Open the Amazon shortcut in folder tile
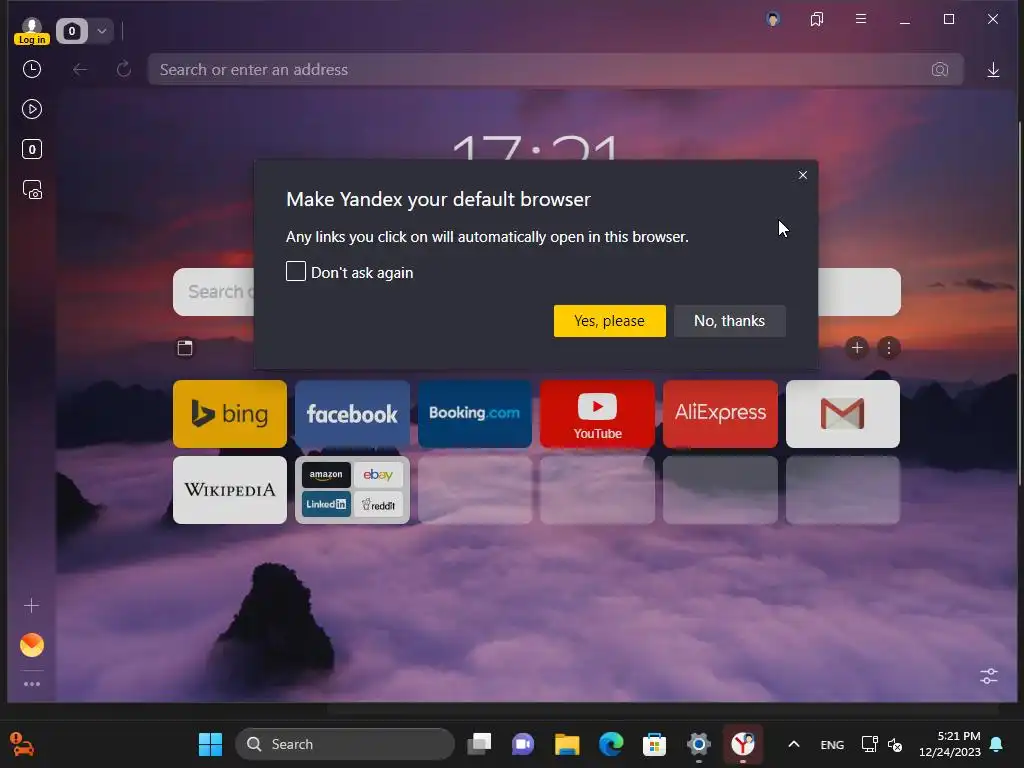This screenshot has width=1024, height=768. [326, 475]
